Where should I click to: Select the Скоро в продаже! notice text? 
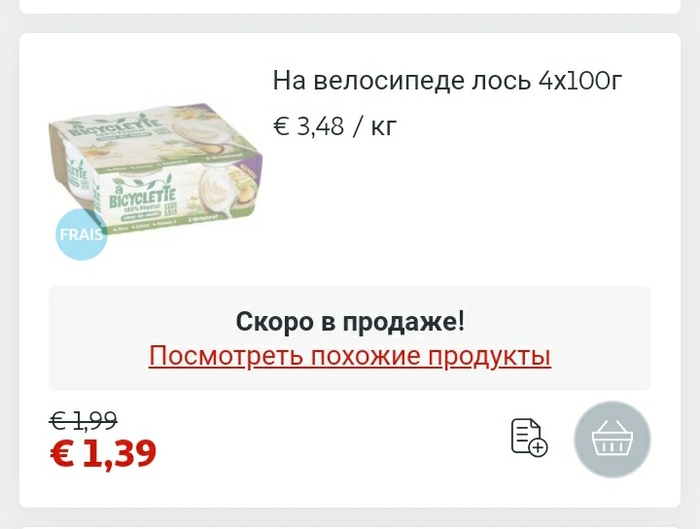pyautogui.click(x=350, y=321)
